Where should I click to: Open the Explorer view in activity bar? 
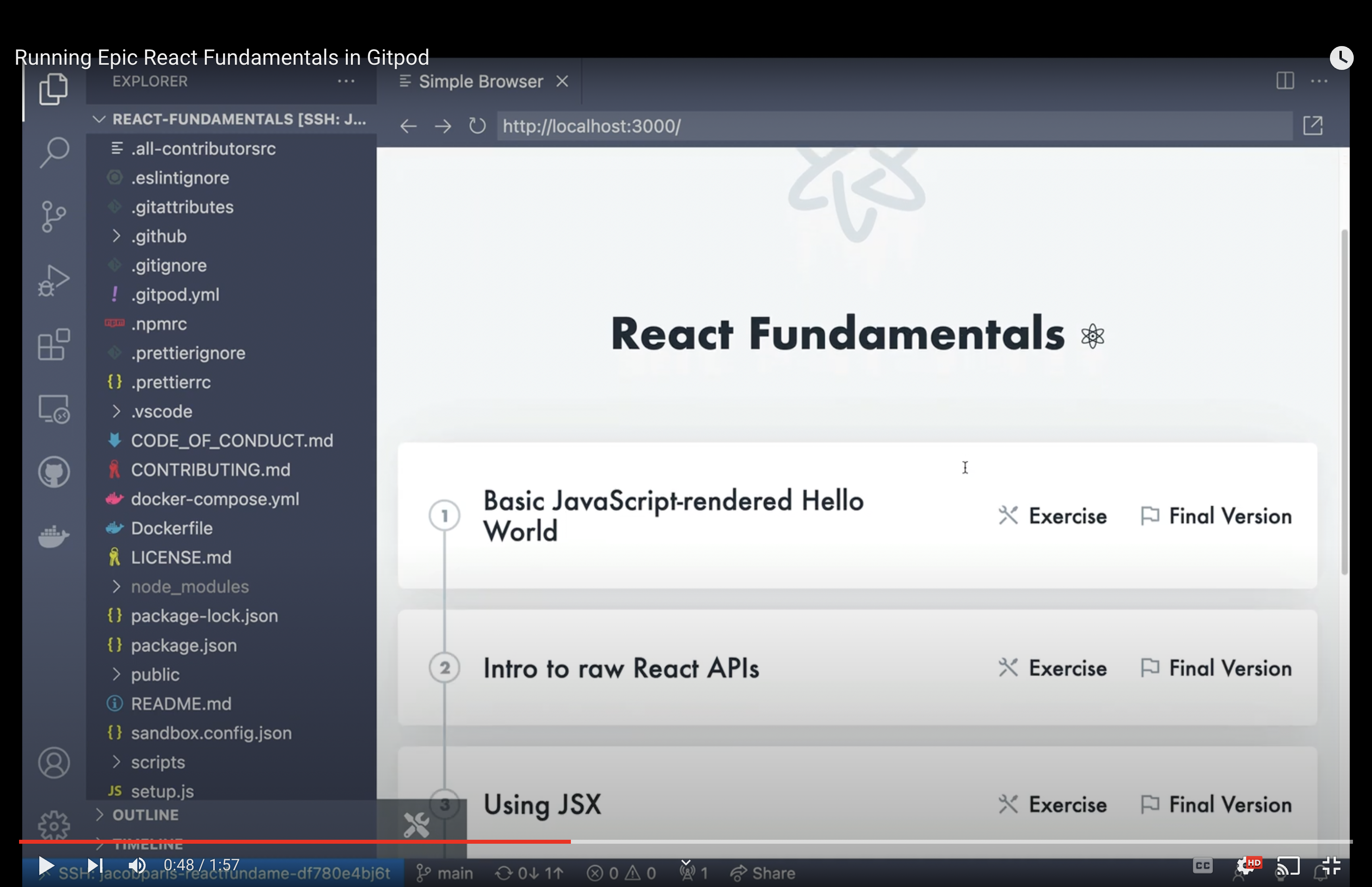[54, 89]
